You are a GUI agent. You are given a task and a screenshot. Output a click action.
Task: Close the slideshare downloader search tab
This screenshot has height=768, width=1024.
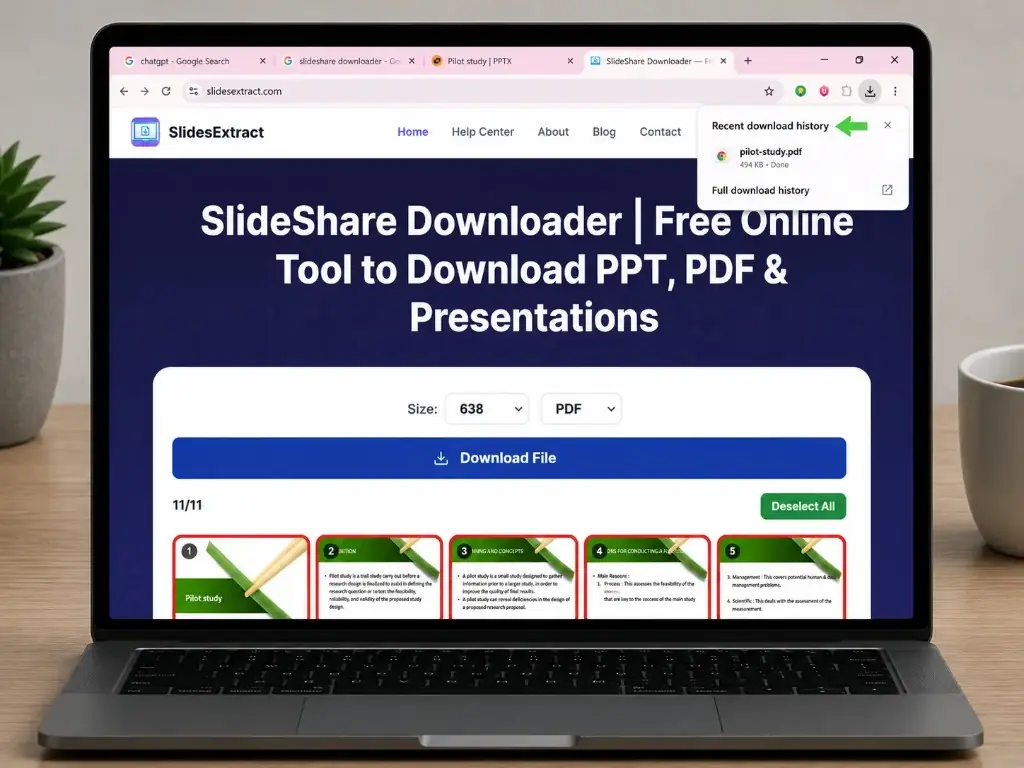(x=412, y=61)
